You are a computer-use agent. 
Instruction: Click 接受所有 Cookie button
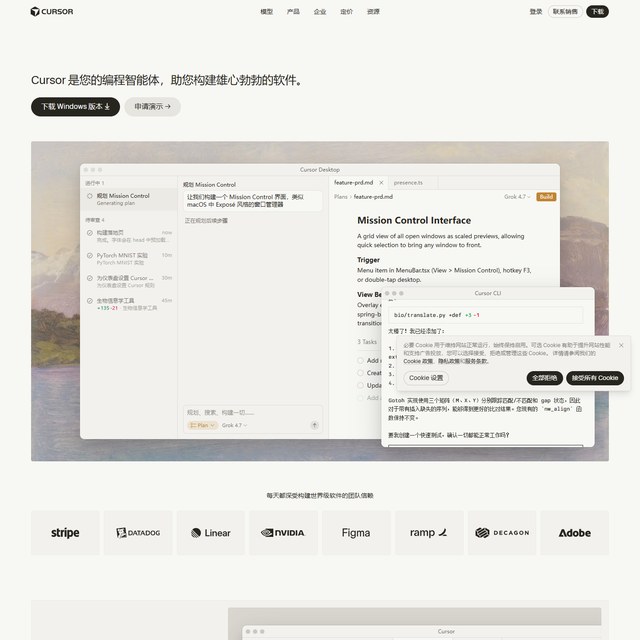point(595,378)
